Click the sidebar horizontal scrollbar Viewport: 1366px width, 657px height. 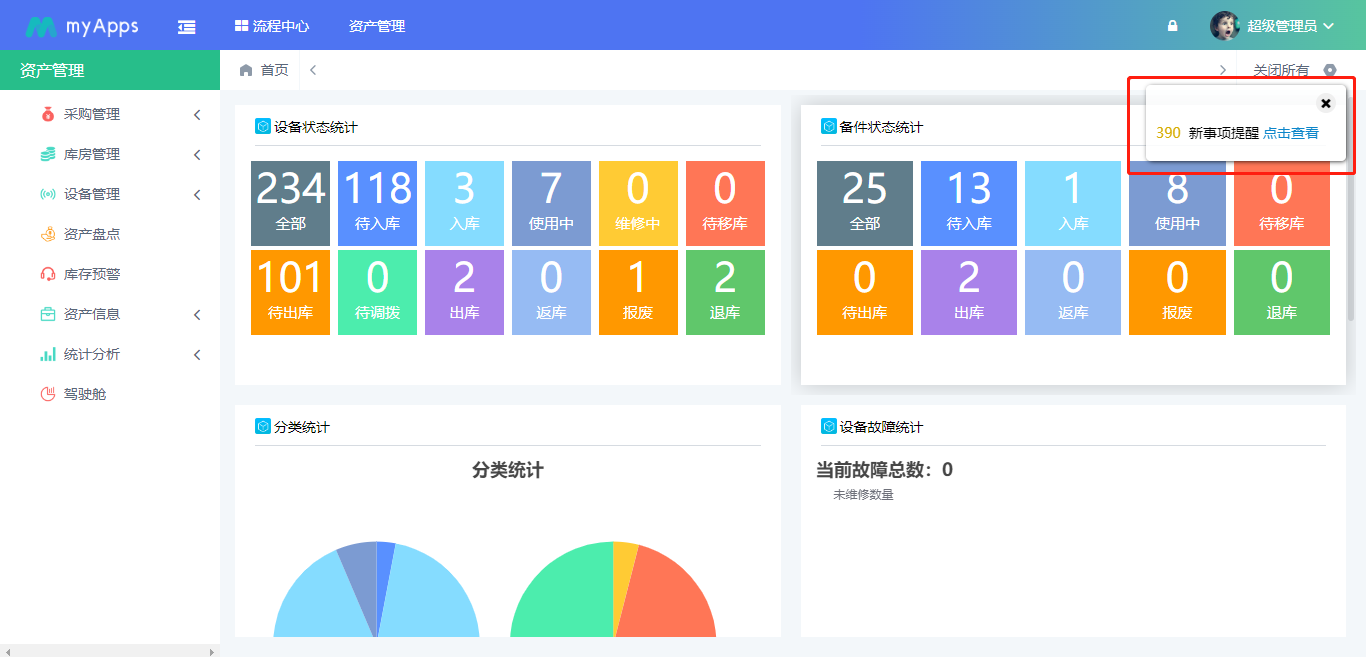(110, 651)
